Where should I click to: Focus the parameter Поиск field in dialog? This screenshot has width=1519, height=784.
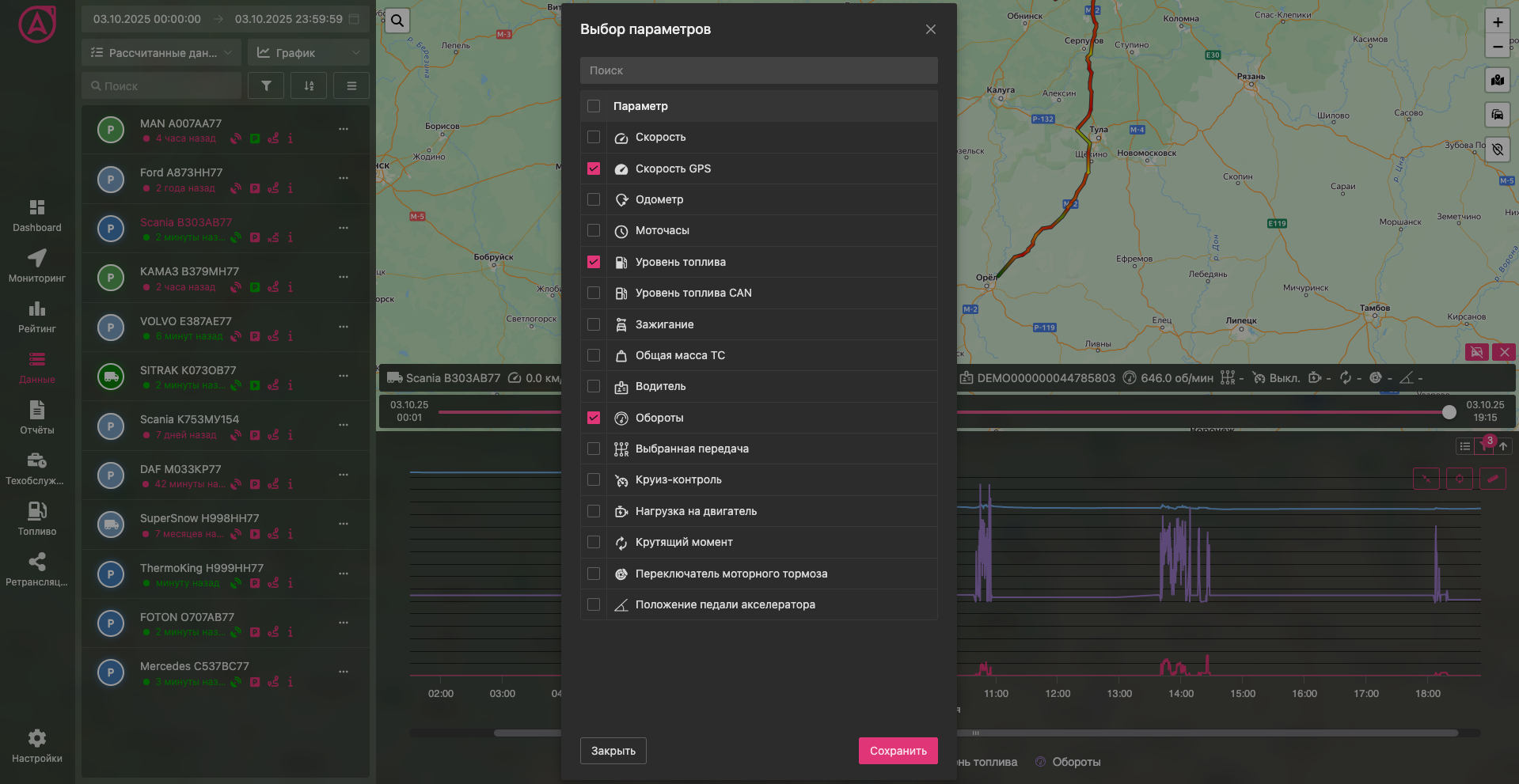pyautogui.click(x=758, y=70)
